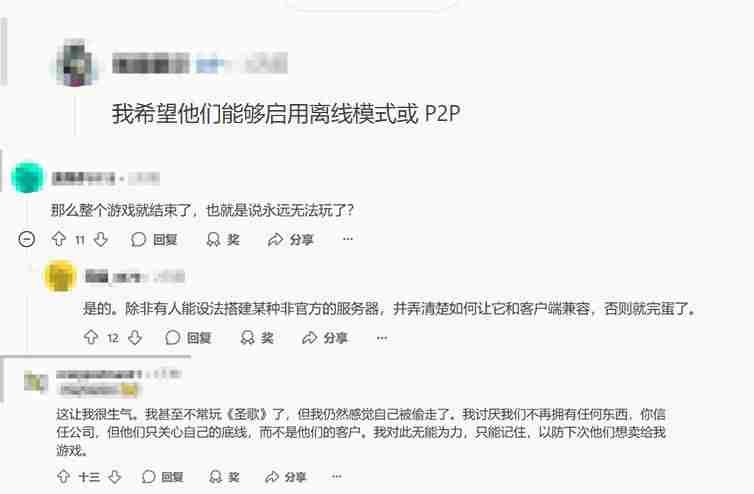The width and height of the screenshot is (754, 494).
Task: Reply to the 12-vote comment
Action: pyautogui.click(x=188, y=338)
